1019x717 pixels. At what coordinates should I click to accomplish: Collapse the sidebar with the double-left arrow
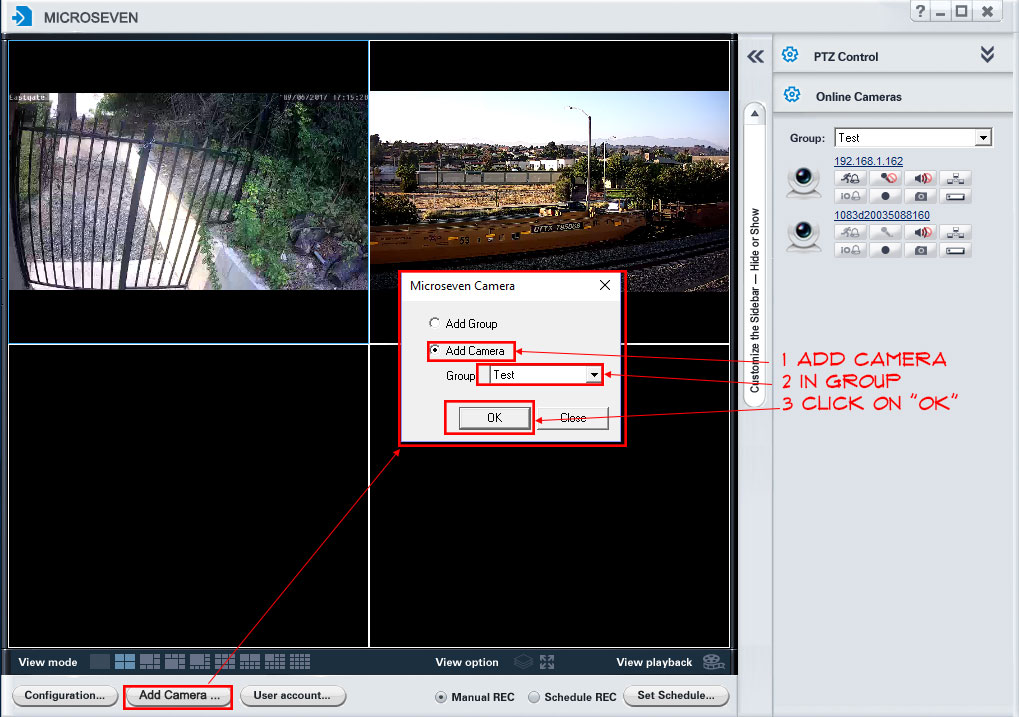coord(755,57)
